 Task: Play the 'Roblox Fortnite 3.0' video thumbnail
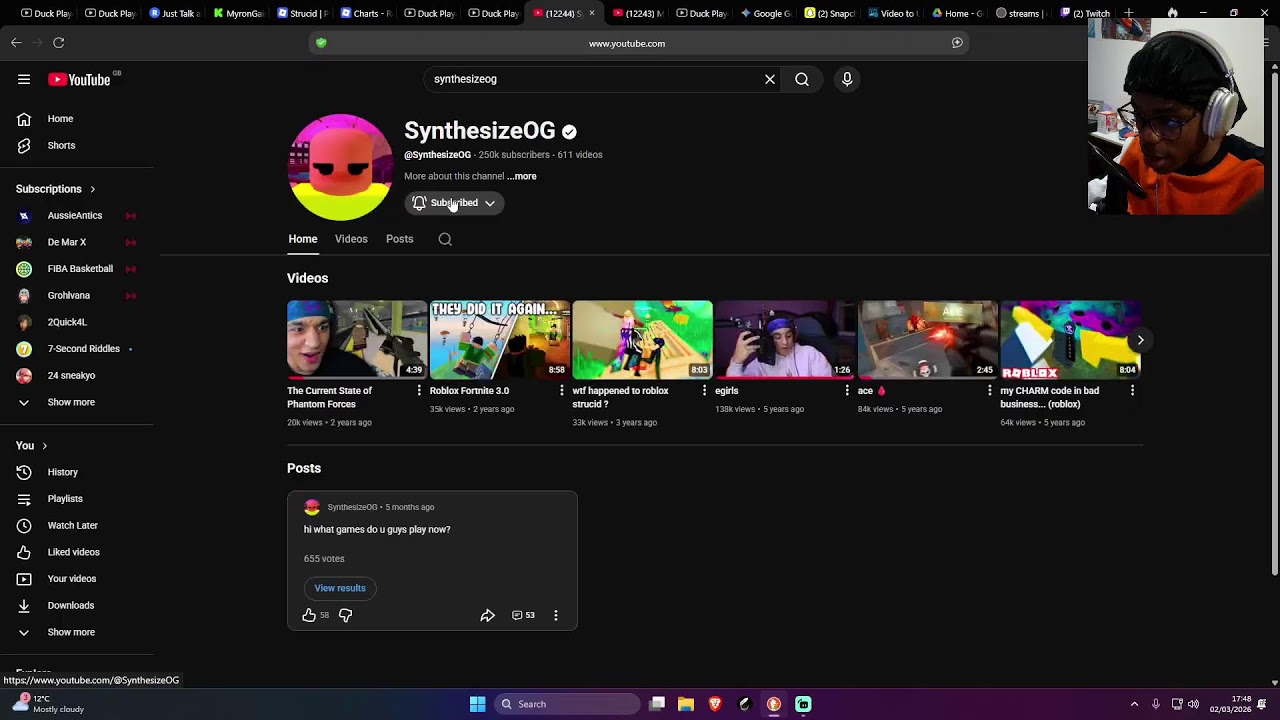pos(500,339)
